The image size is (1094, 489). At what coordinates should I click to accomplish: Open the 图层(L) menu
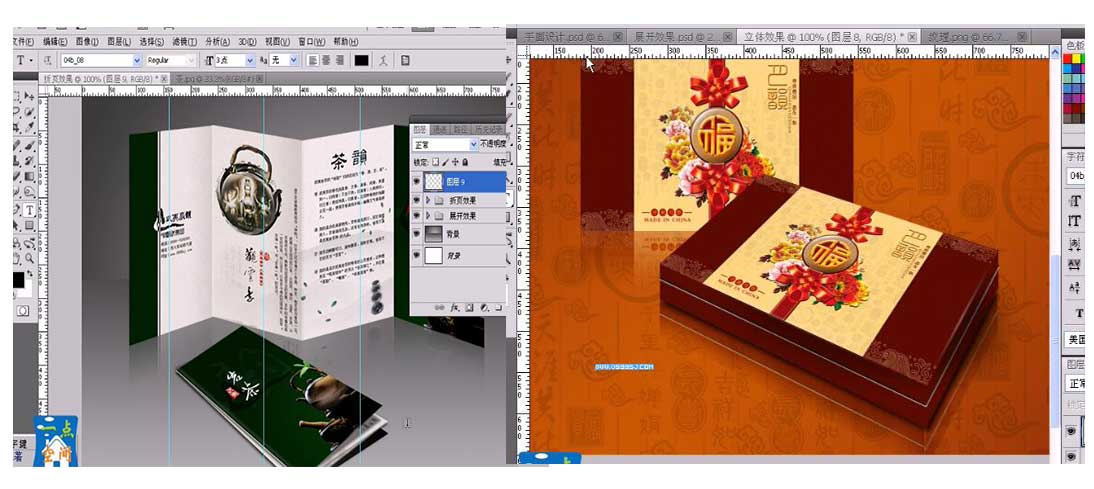(x=118, y=42)
